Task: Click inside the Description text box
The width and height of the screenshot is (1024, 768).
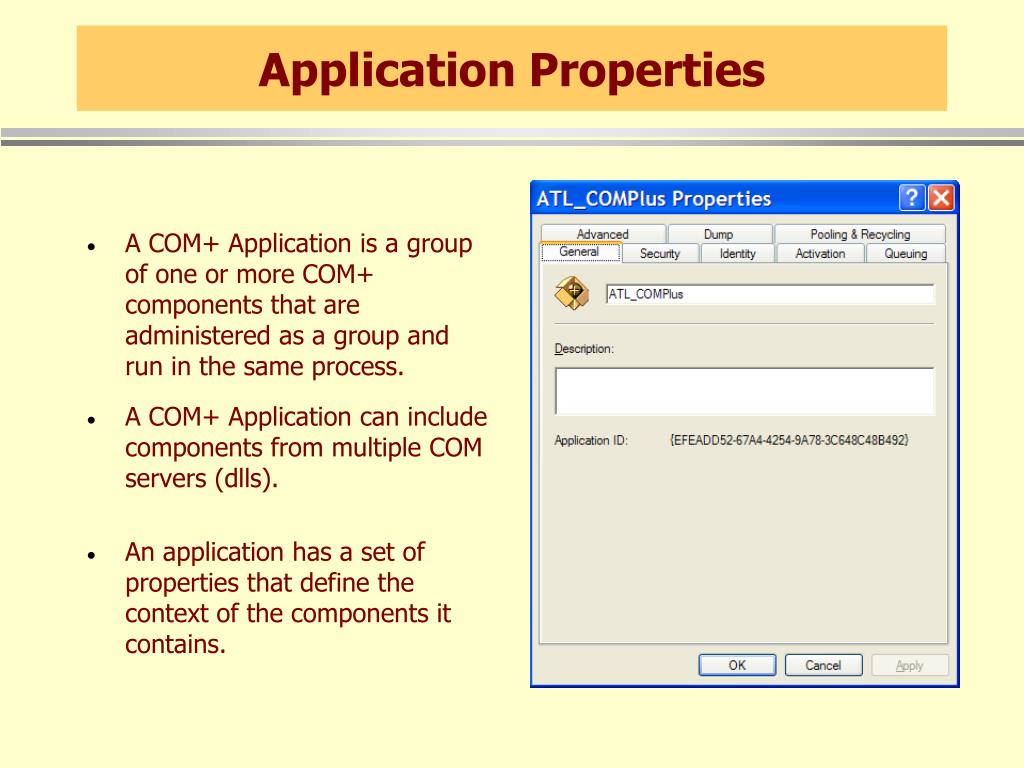Action: [x=744, y=390]
